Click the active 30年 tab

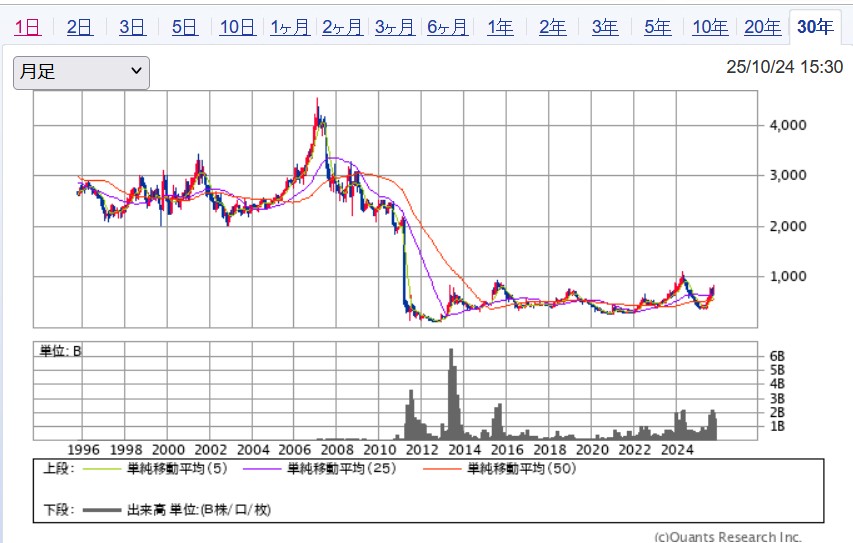click(815, 27)
